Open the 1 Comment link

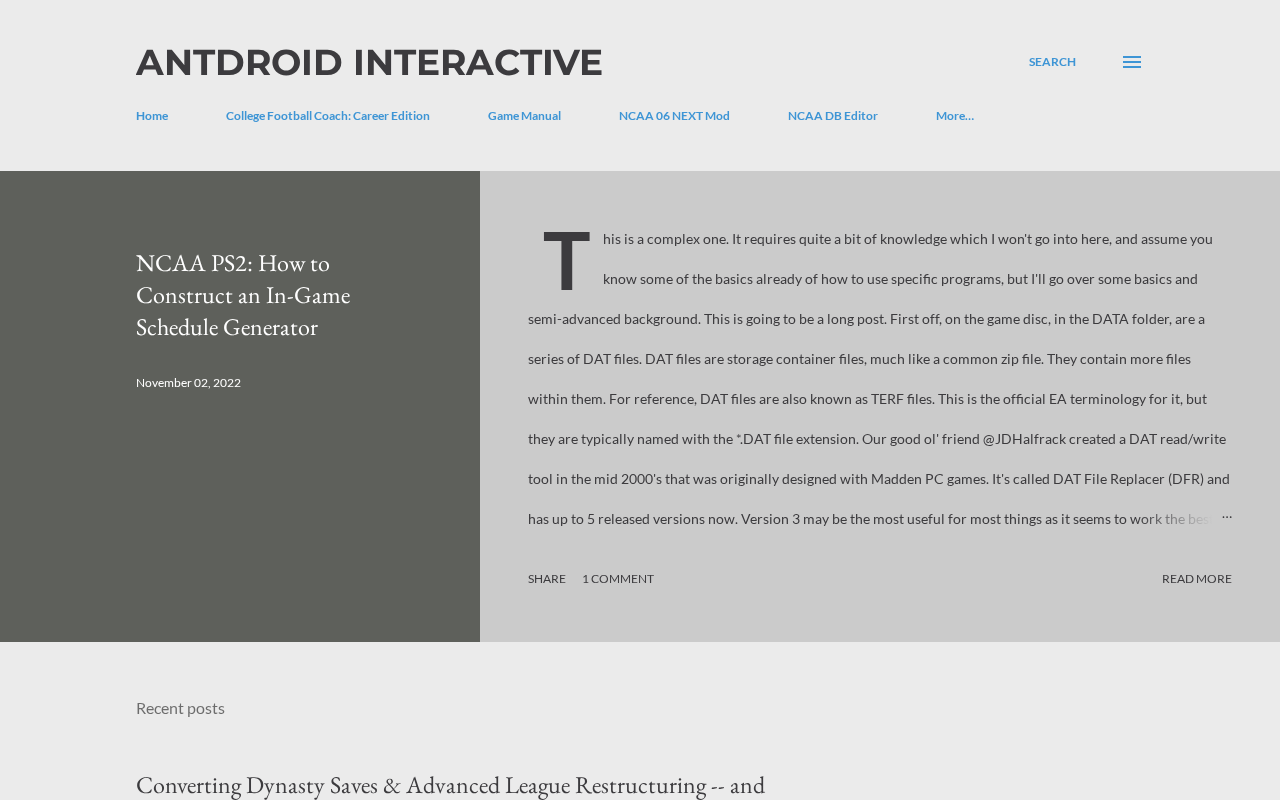[618, 579]
